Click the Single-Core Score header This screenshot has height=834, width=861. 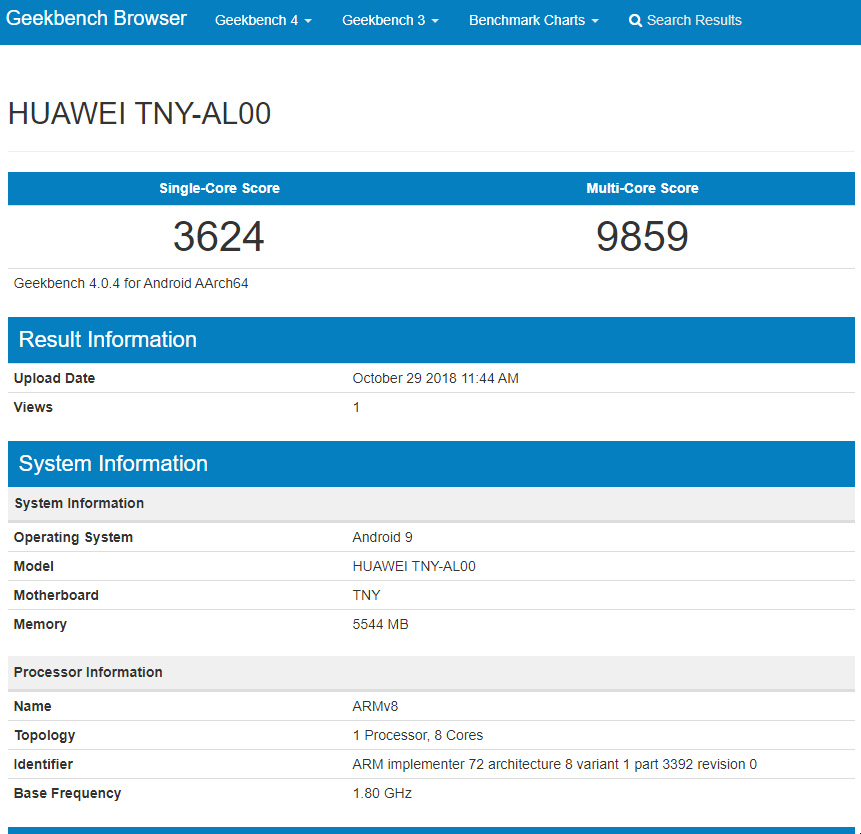point(220,188)
